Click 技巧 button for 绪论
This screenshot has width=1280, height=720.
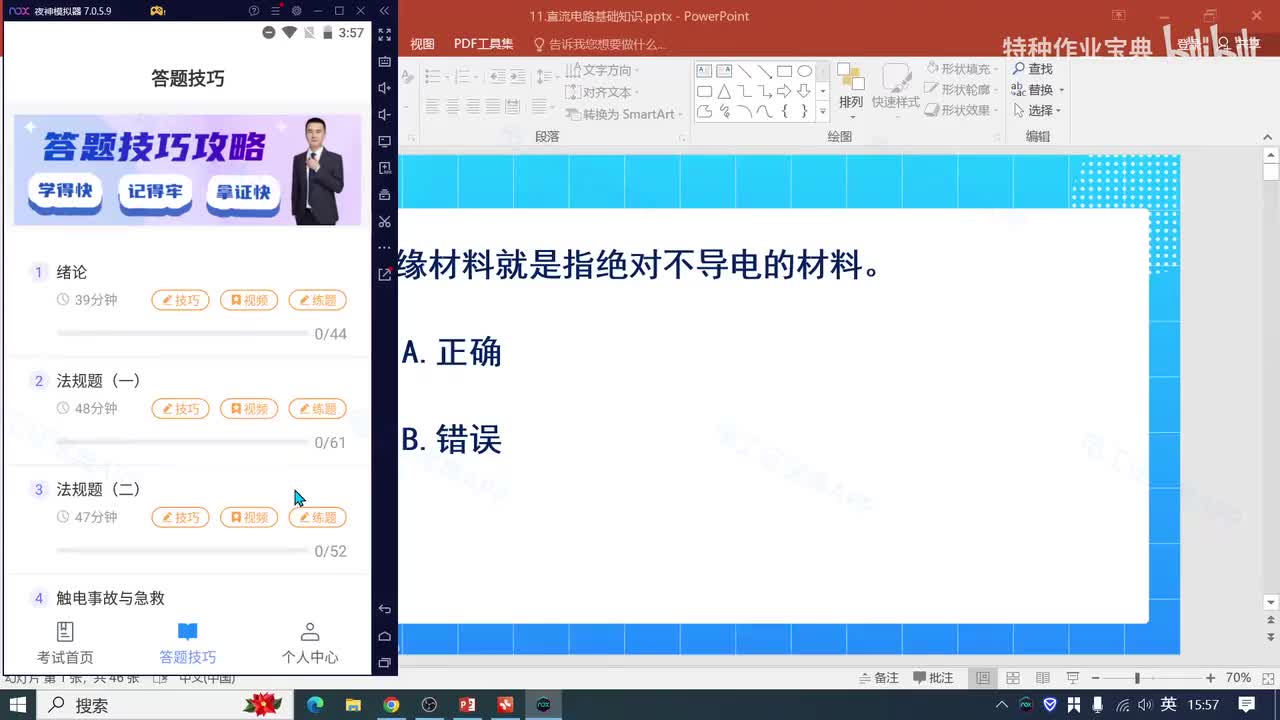point(181,300)
